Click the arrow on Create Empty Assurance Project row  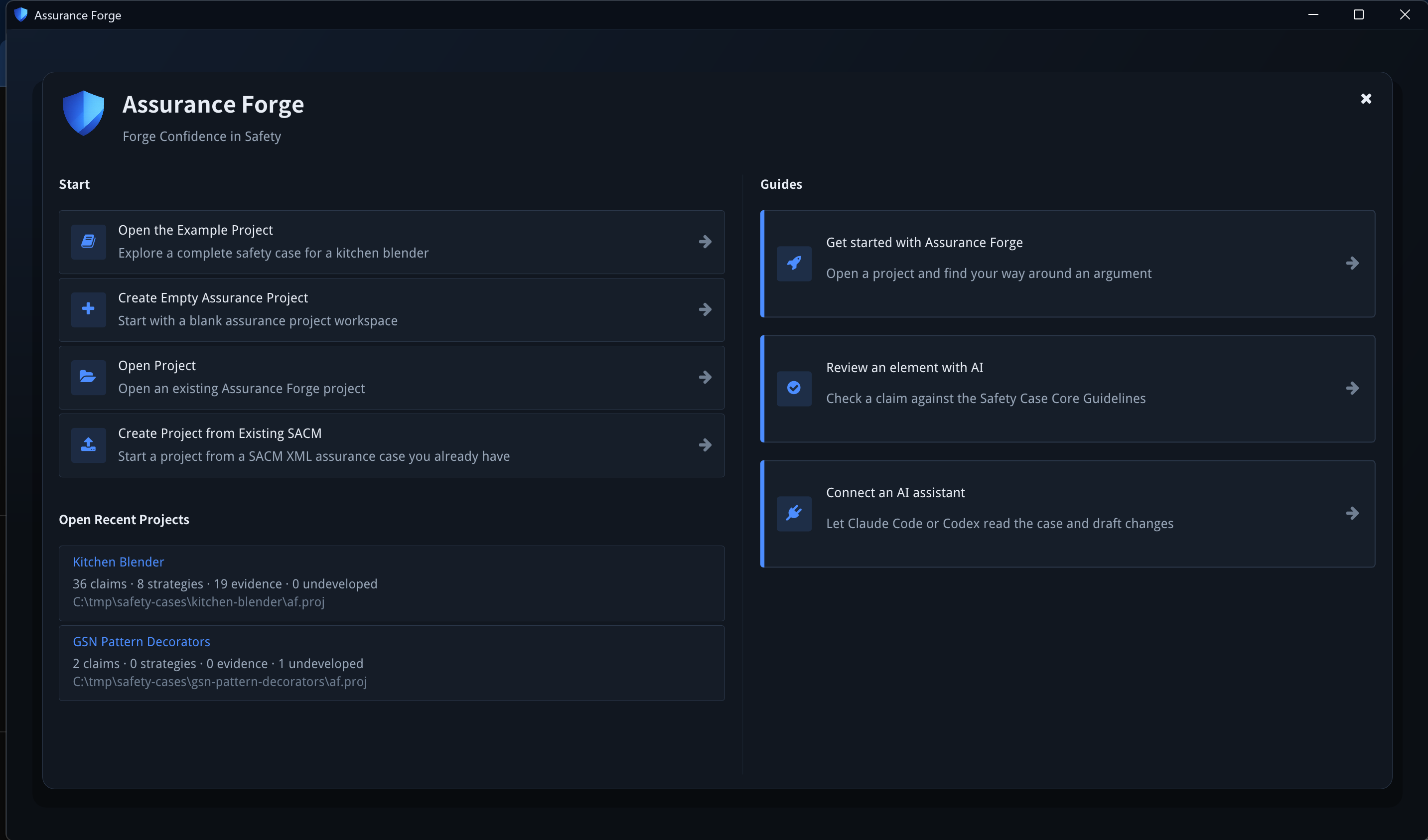pos(705,309)
